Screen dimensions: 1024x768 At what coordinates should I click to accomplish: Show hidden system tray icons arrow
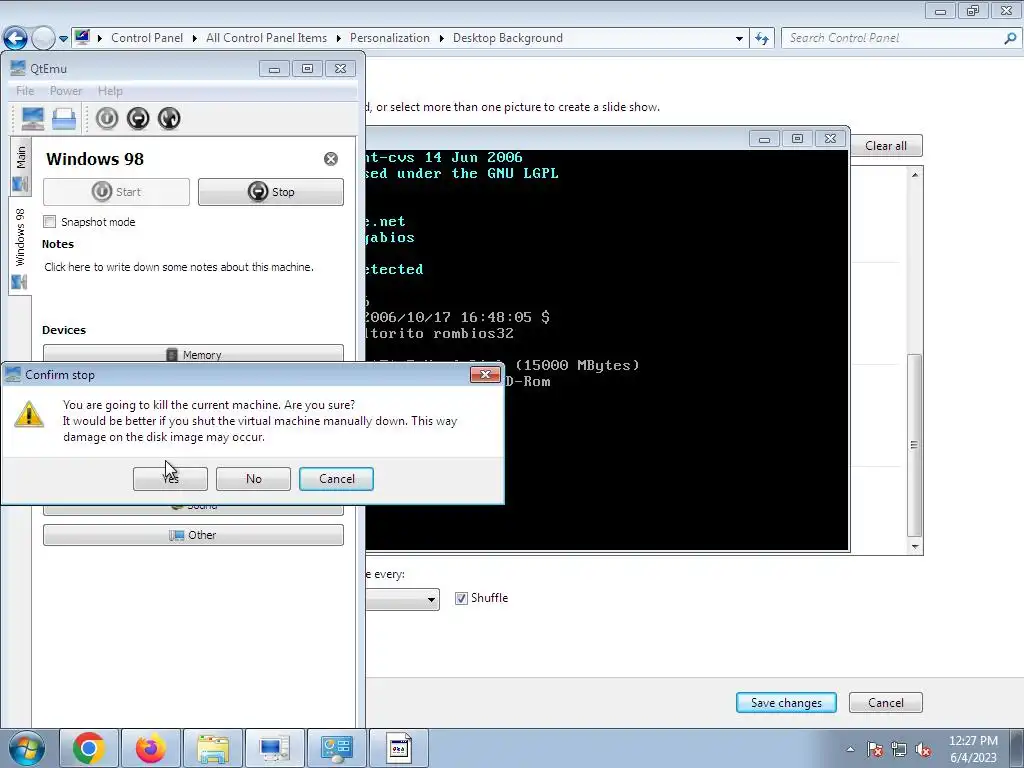tap(850, 749)
